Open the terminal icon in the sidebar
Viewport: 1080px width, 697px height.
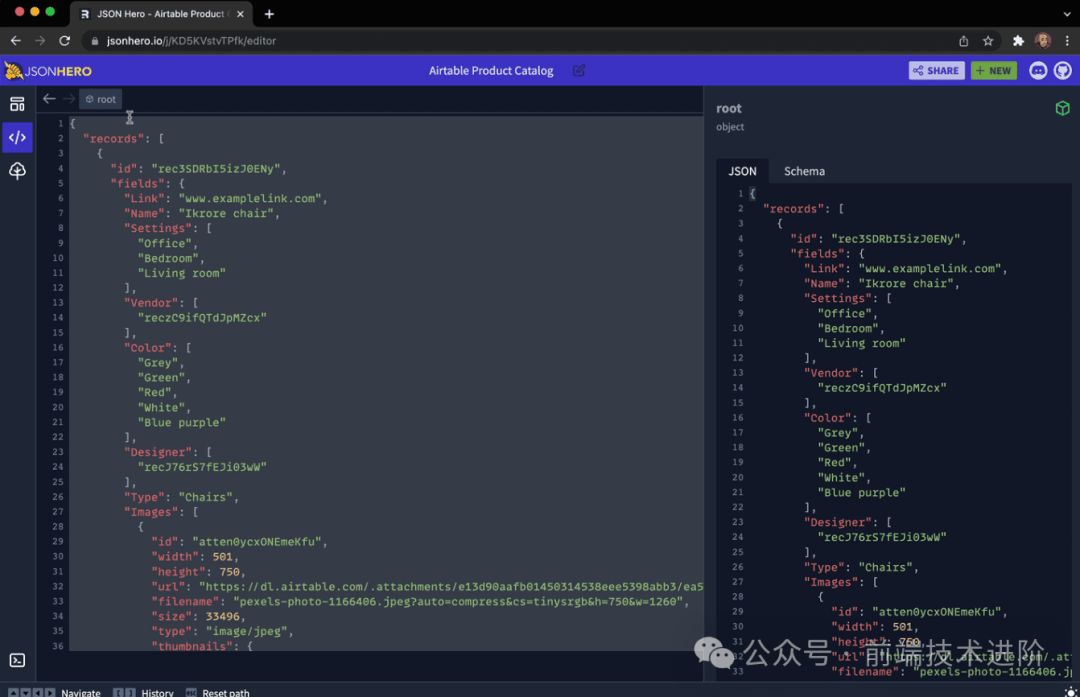tap(17, 660)
